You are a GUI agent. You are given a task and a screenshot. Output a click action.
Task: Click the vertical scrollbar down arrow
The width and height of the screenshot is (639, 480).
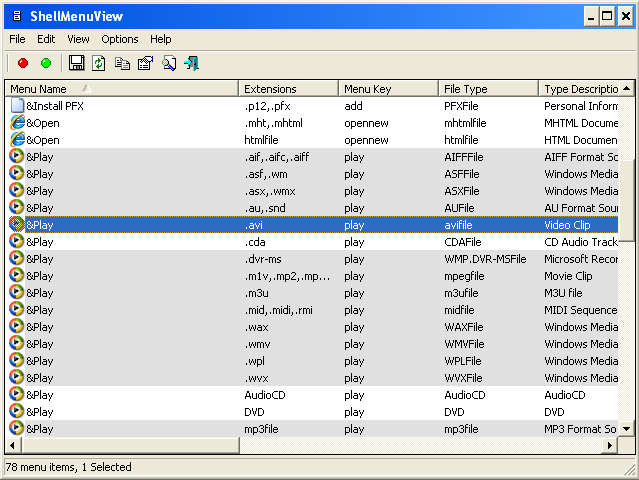626,428
